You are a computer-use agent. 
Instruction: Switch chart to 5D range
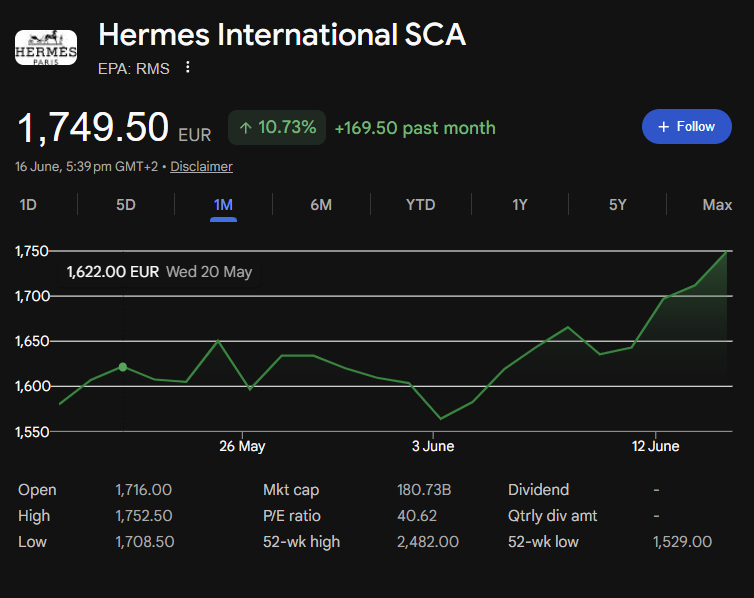pyautogui.click(x=126, y=205)
